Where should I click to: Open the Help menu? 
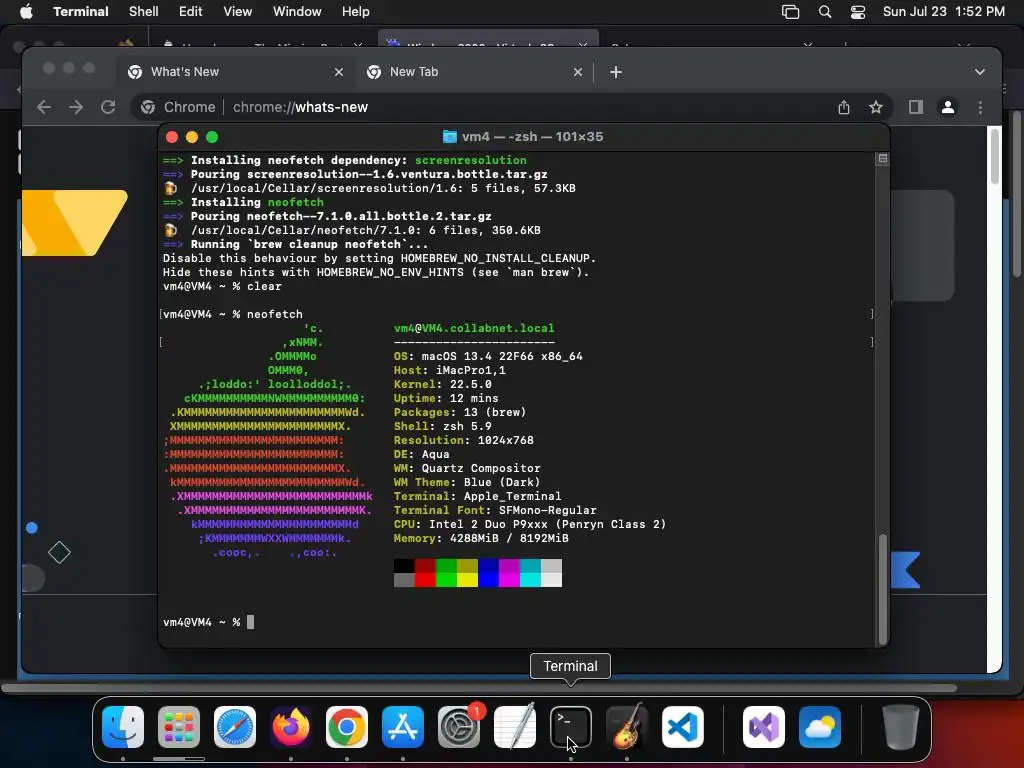point(355,12)
